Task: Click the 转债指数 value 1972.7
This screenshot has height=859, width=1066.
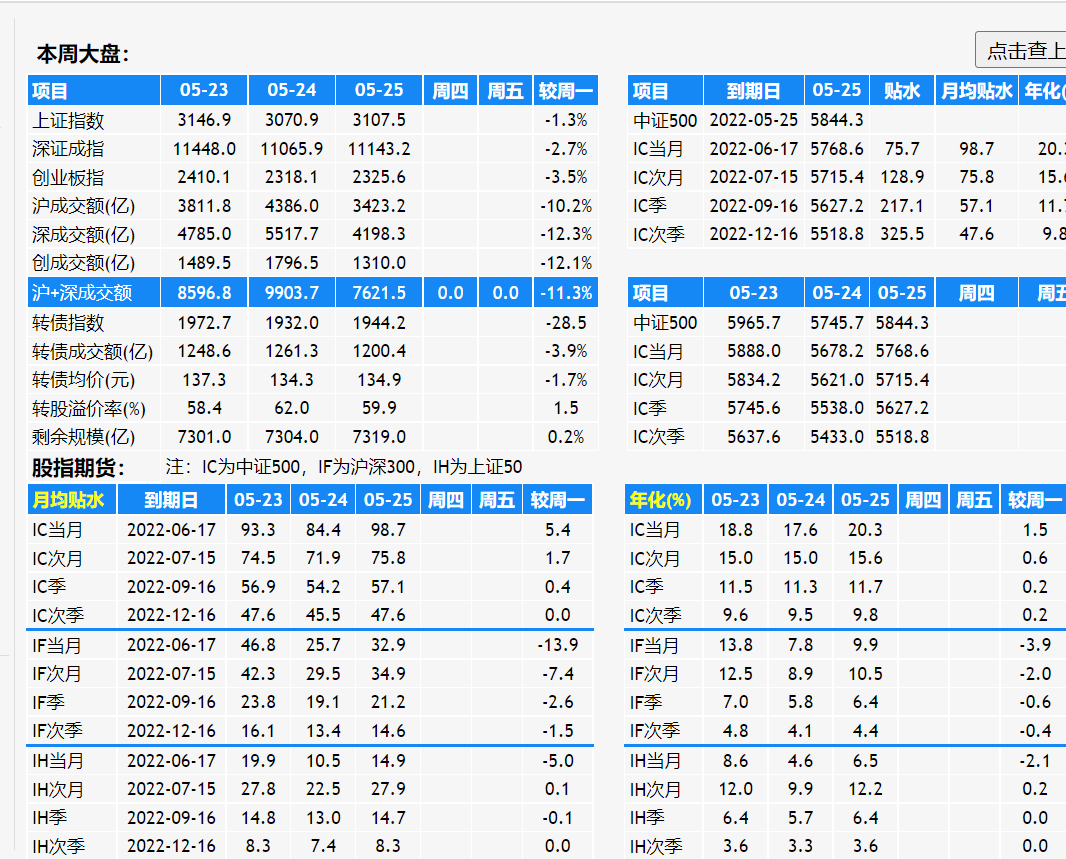Action: click(204, 323)
